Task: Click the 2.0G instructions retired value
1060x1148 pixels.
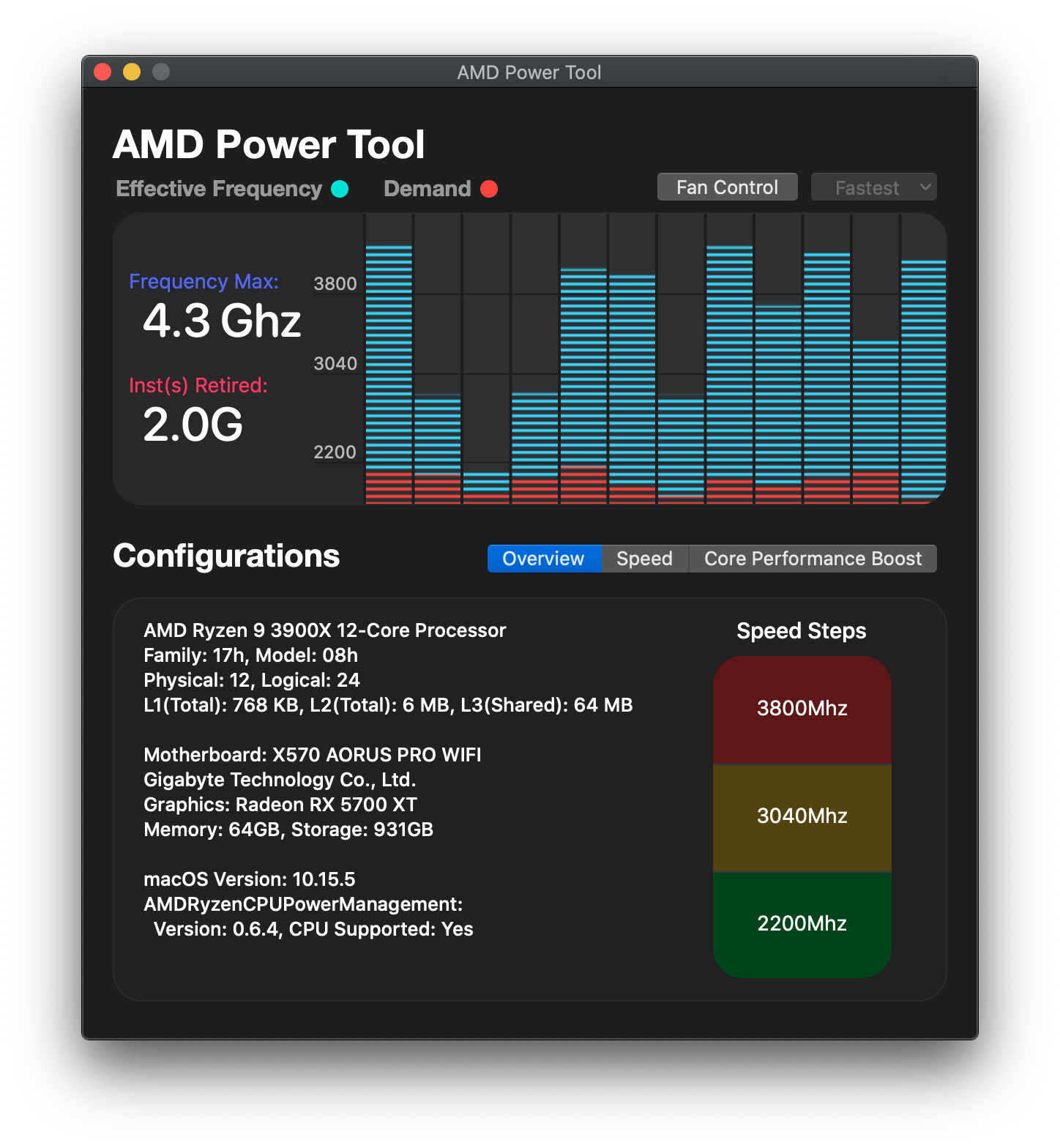Action: click(x=193, y=425)
